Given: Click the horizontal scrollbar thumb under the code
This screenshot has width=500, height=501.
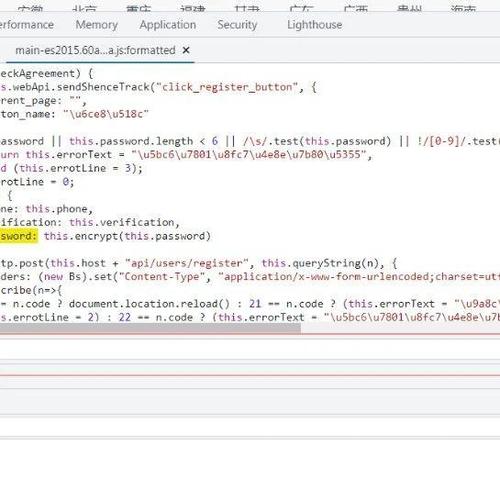Looking at the screenshot, I should coord(150,328).
